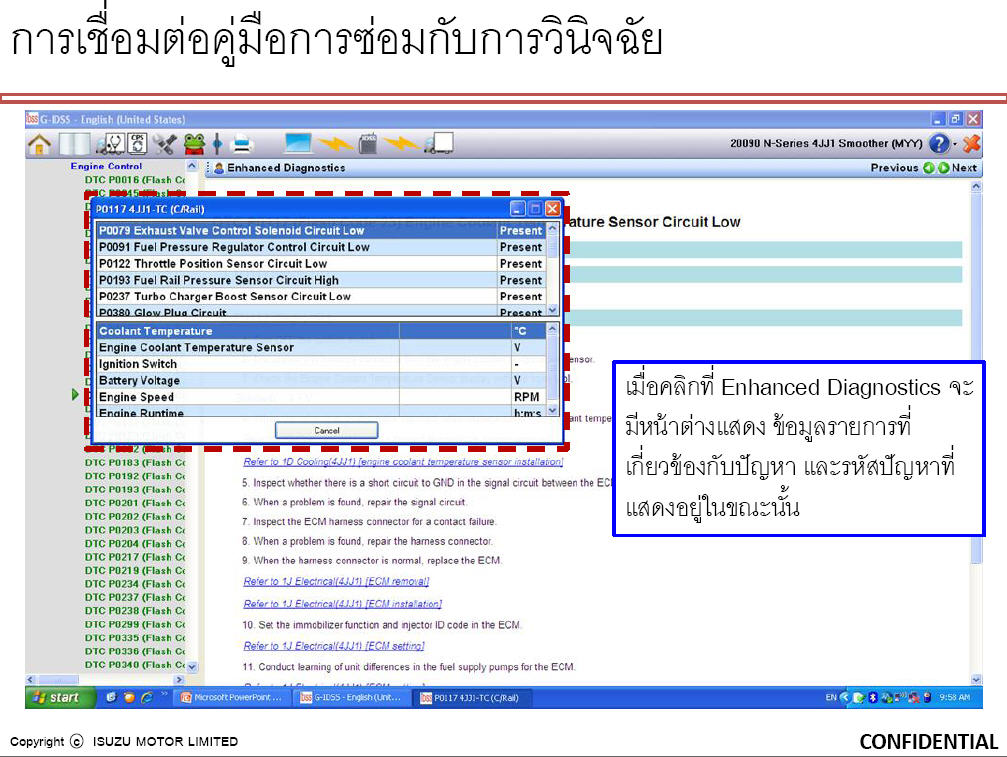Click the blue pin connector icon
This screenshot has height=757, width=1007.
click(x=217, y=144)
